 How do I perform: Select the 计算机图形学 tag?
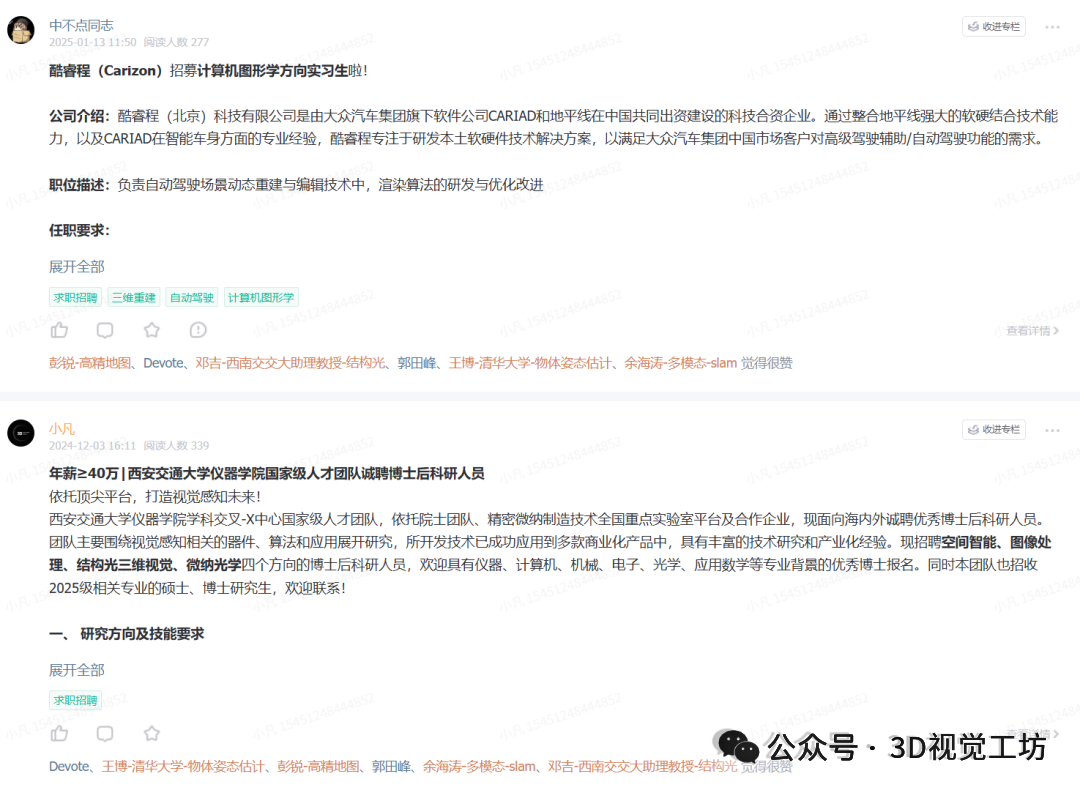click(261, 298)
